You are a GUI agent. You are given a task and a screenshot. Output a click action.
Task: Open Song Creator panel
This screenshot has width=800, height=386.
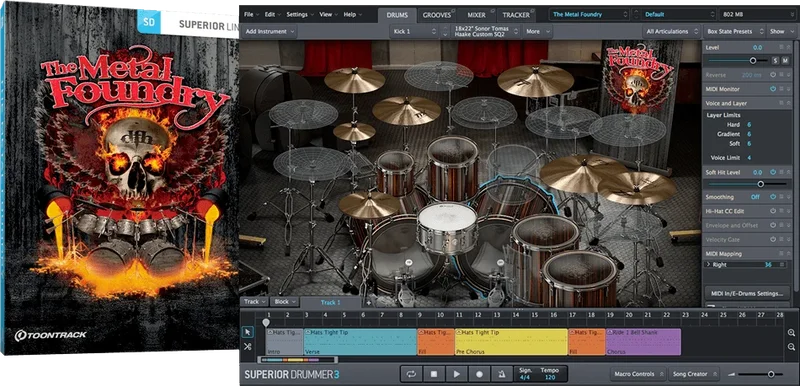coord(694,374)
